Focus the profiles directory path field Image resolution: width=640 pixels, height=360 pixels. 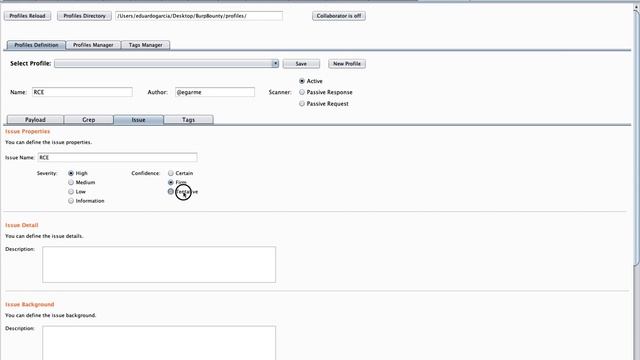tap(199, 16)
